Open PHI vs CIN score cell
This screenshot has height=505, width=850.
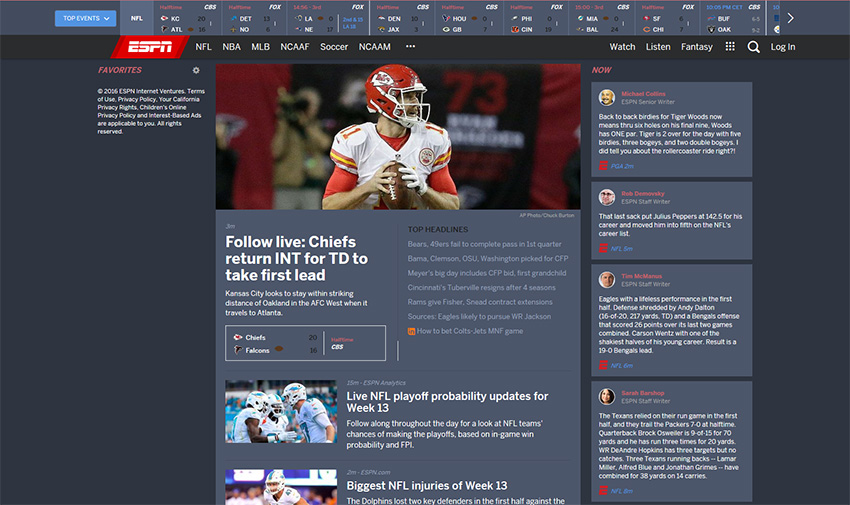coord(536,18)
